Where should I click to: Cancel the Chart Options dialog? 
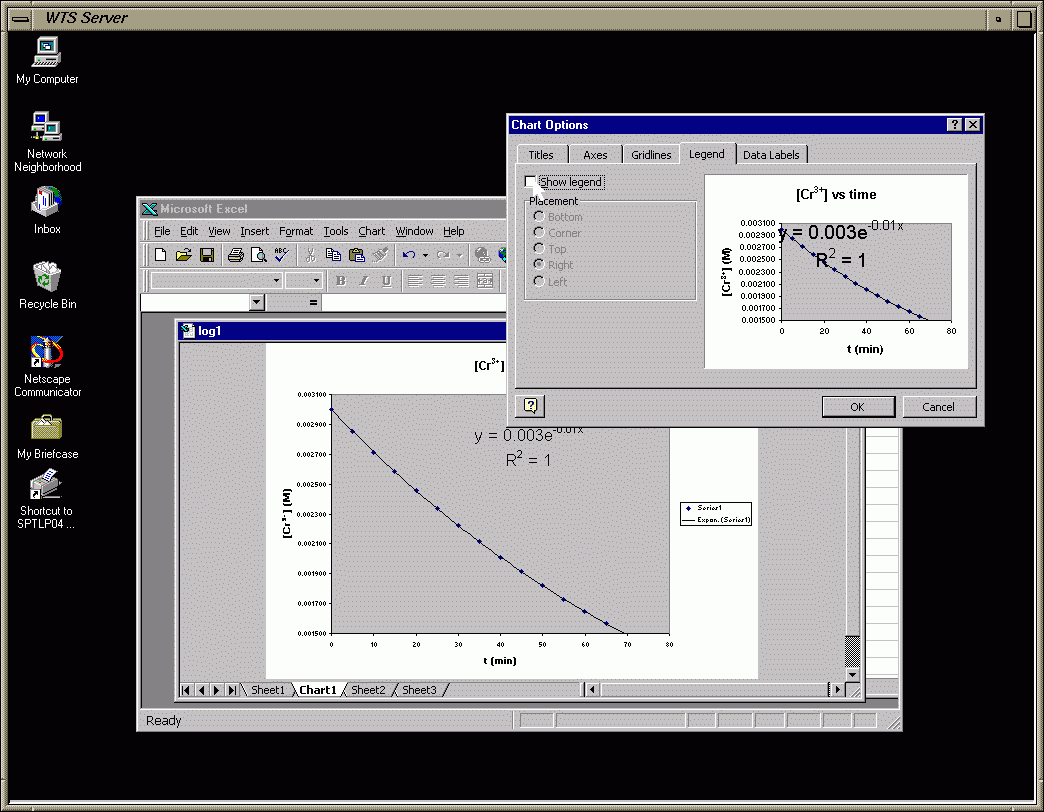pos(938,407)
